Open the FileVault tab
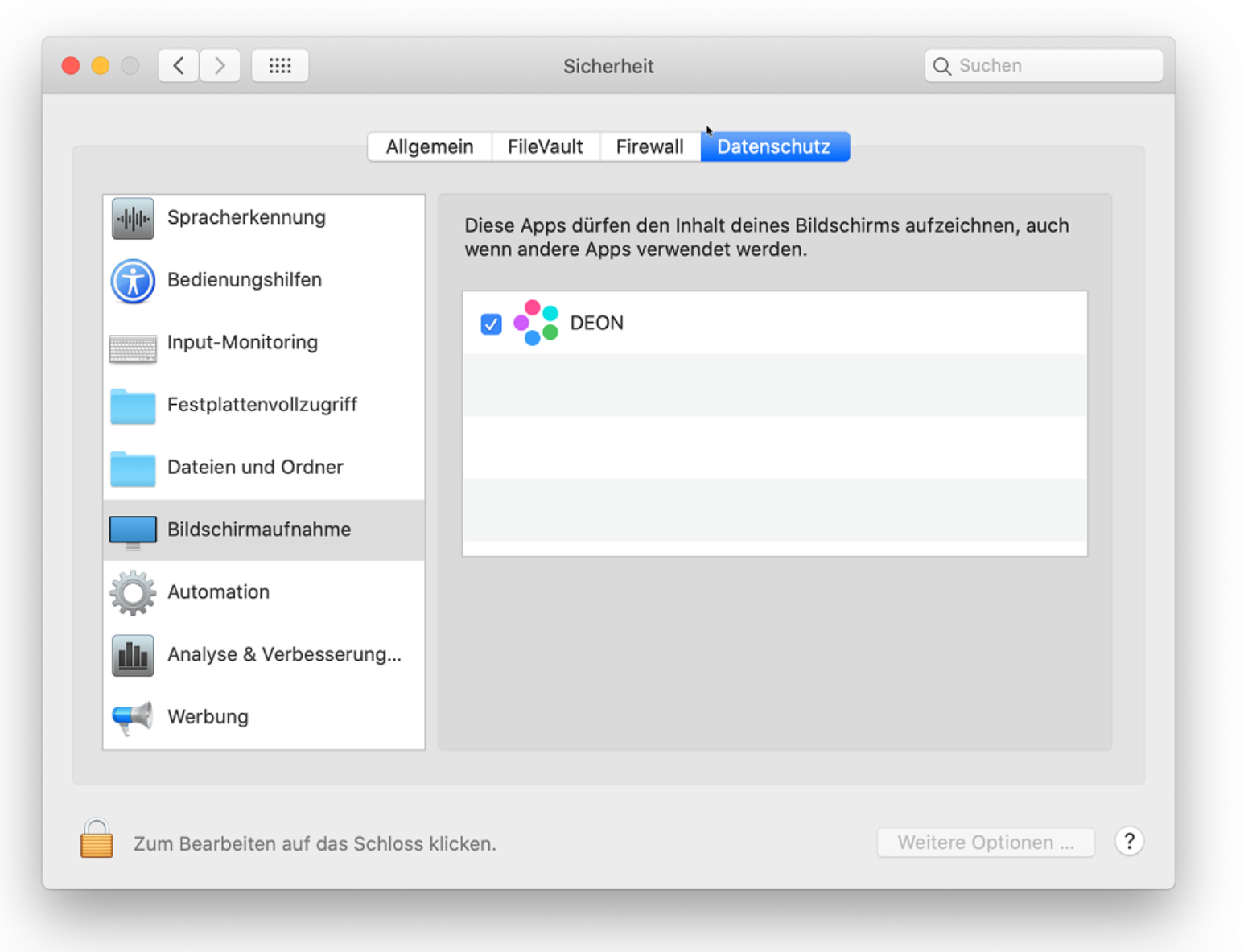1244x952 pixels. point(545,146)
